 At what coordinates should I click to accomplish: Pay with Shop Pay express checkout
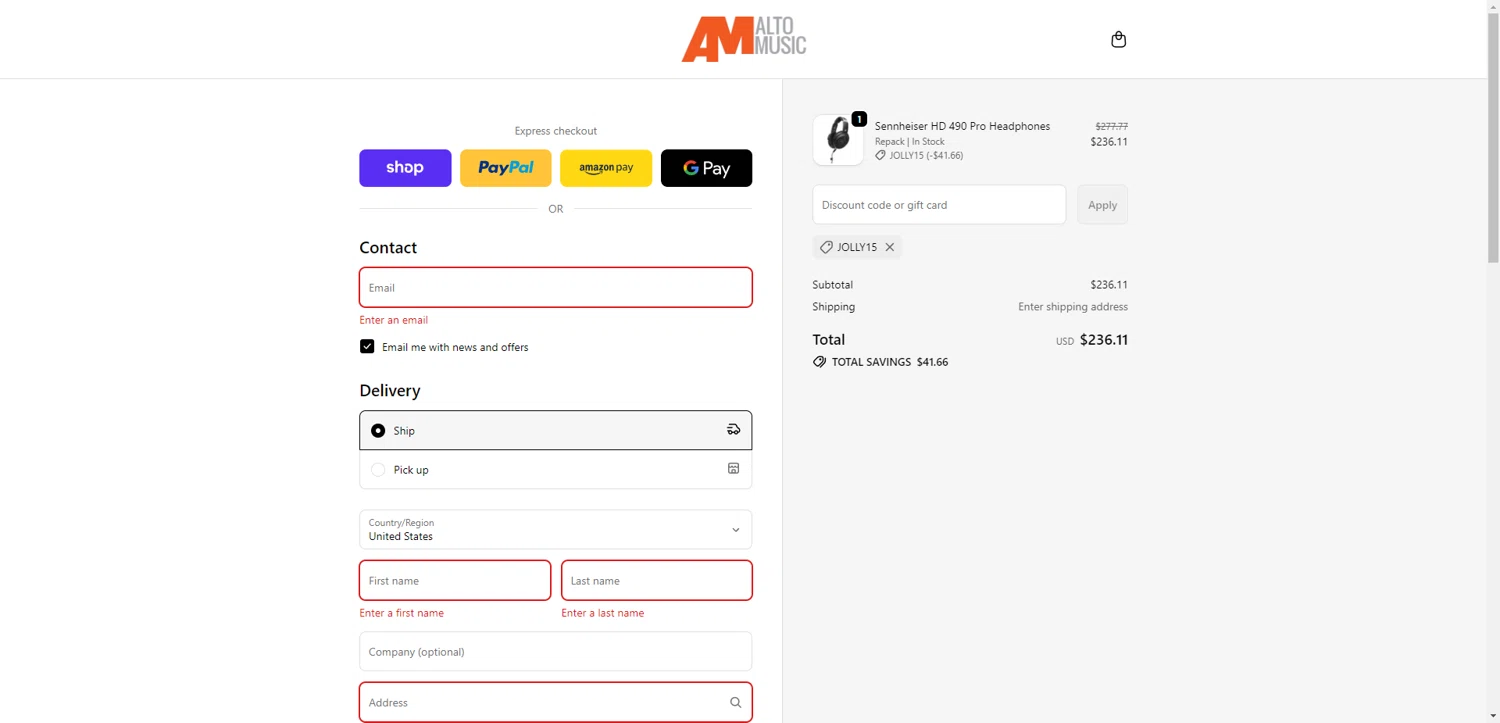click(405, 168)
